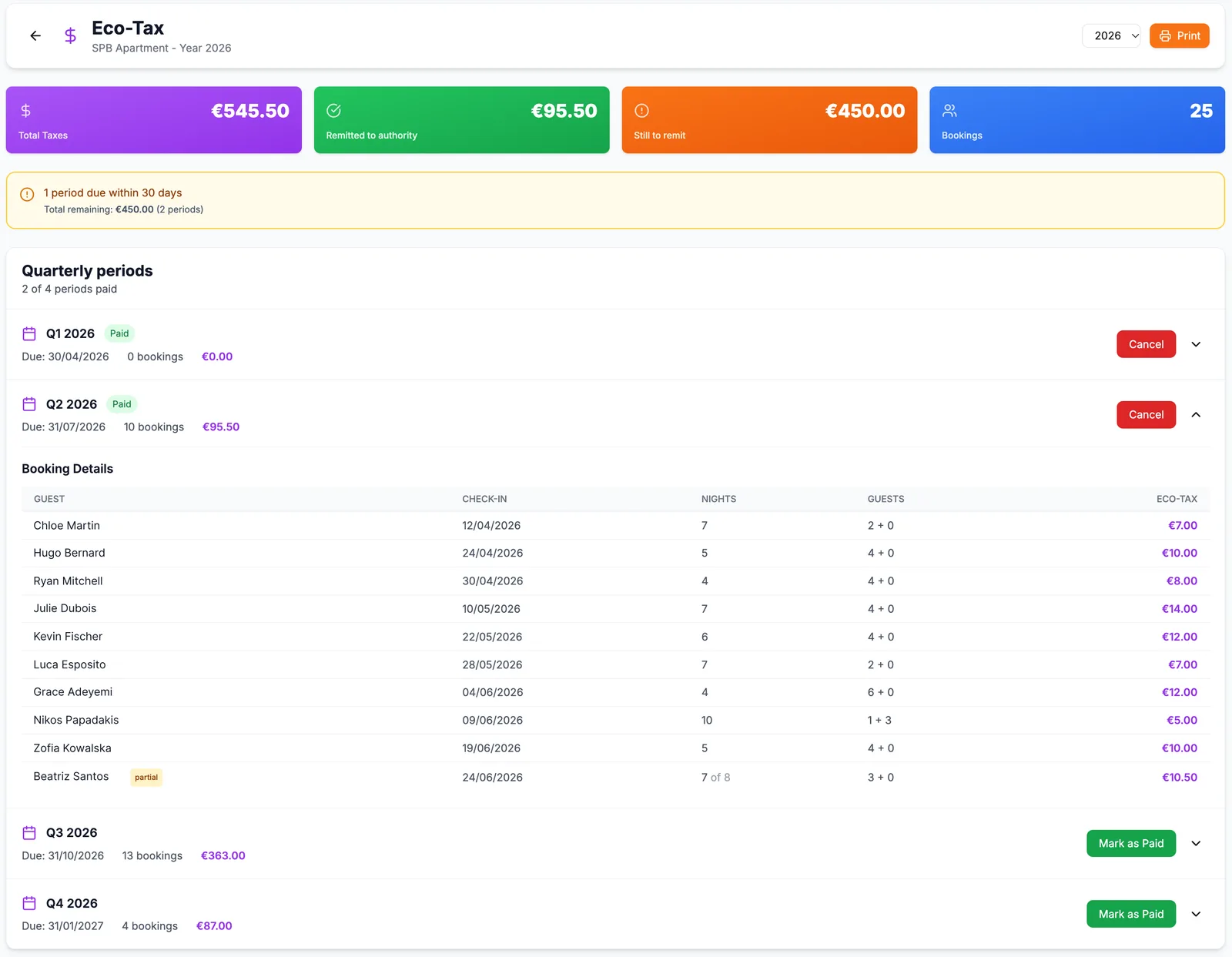
Task: Click the Grace Adeyemi guest name
Action: tap(73, 692)
